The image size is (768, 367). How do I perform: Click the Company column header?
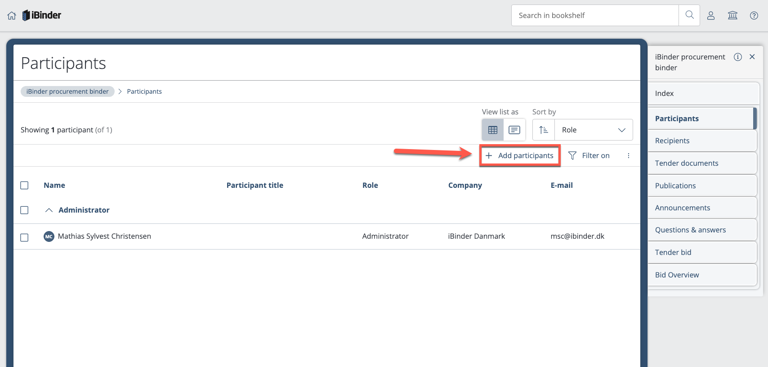(x=465, y=185)
